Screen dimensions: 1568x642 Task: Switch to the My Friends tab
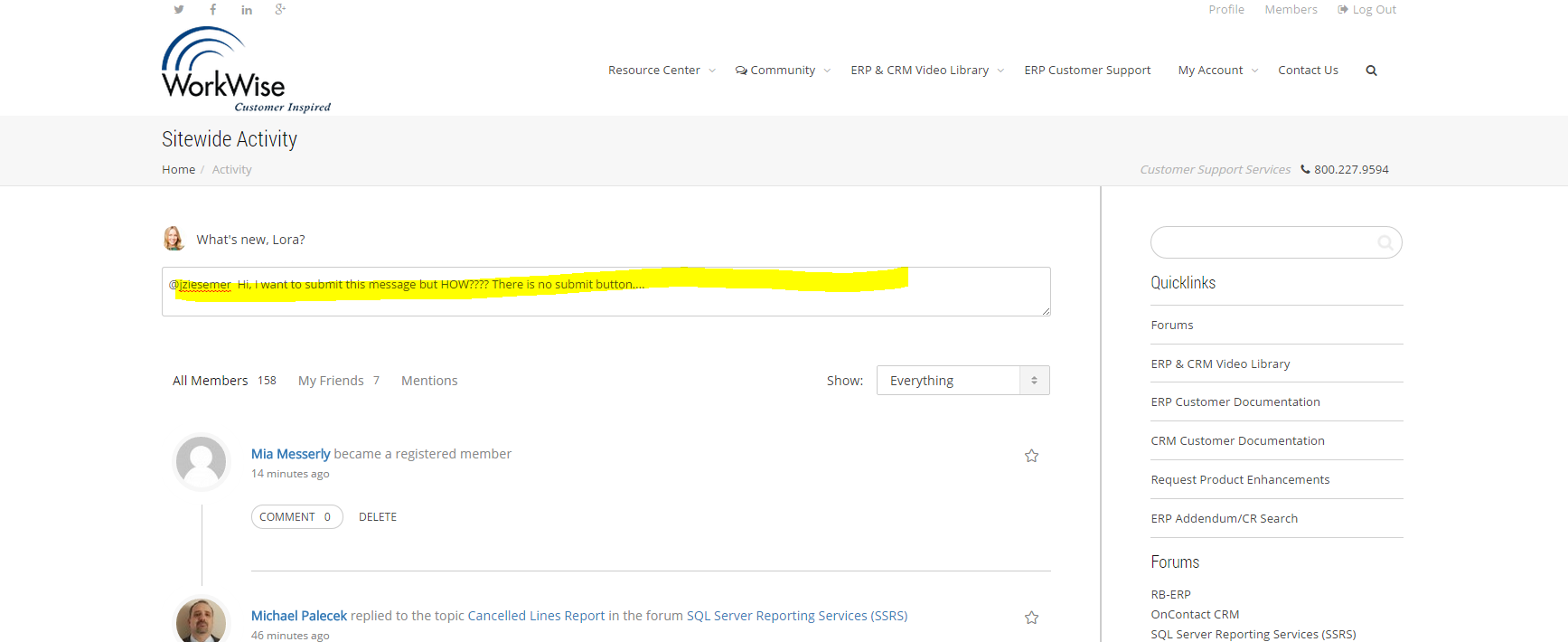point(331,381)
